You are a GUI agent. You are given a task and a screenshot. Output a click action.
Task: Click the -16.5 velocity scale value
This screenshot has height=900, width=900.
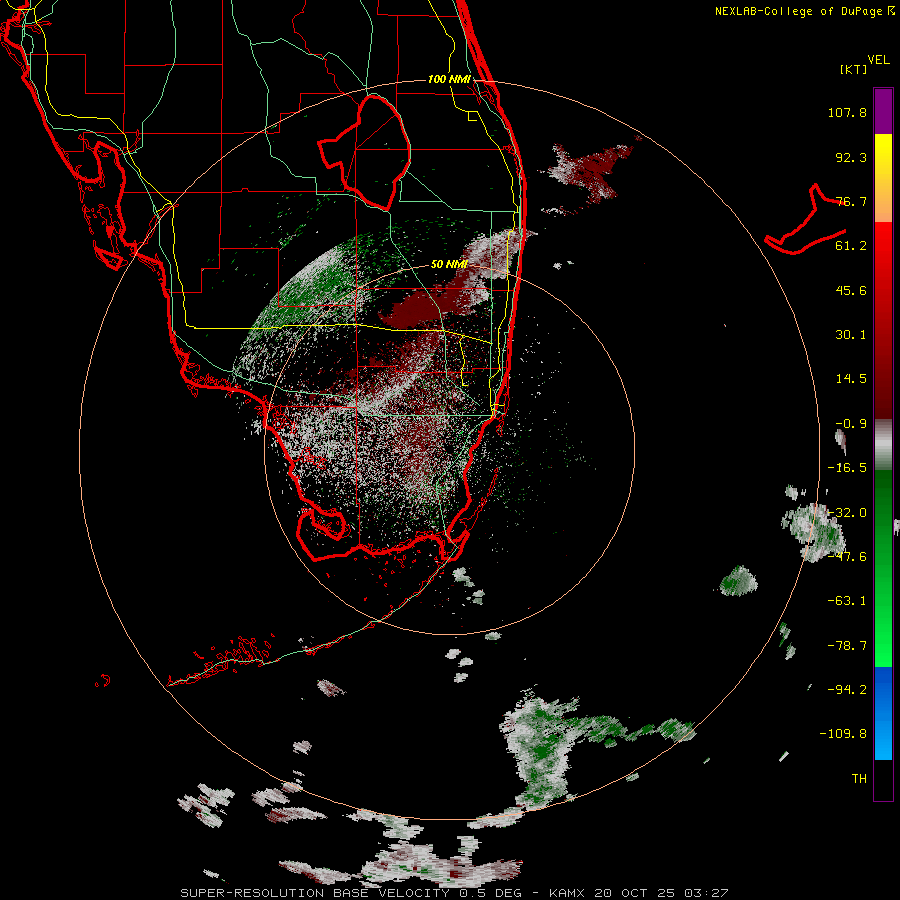[847, 468]
